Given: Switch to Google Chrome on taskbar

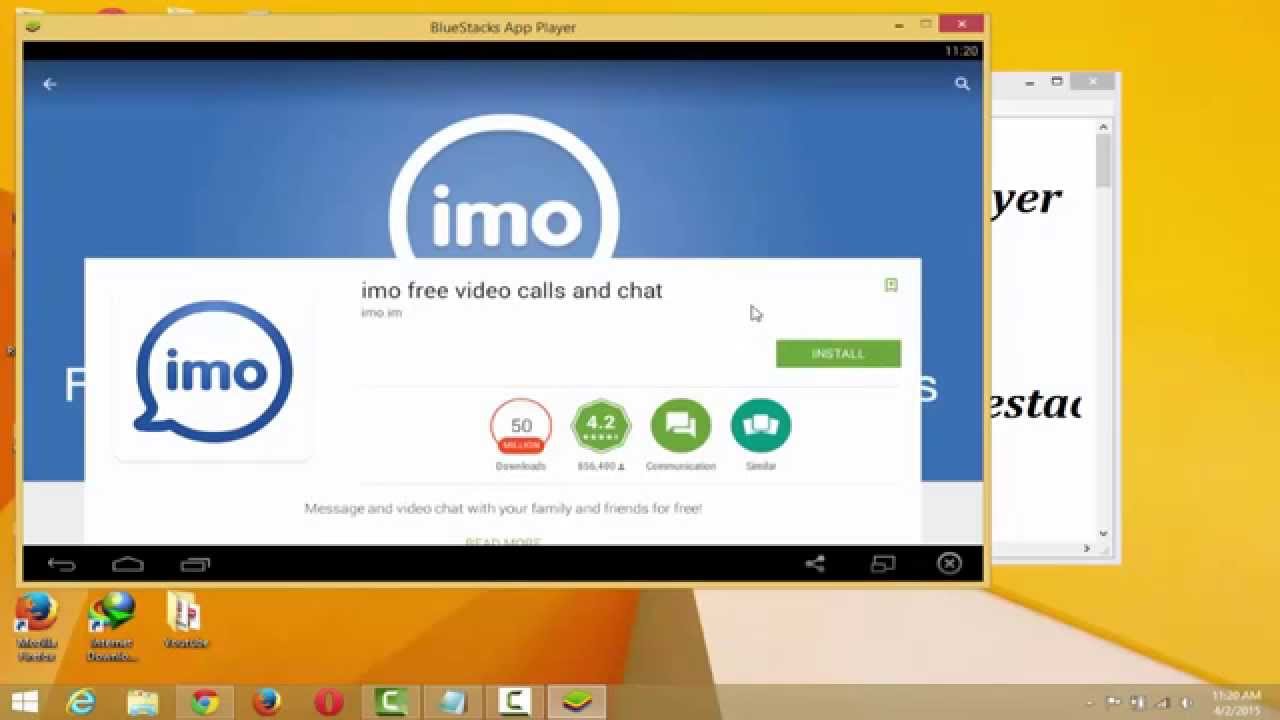Looking at the screenshot, I should pyautogui.click(x=205, y=702).
